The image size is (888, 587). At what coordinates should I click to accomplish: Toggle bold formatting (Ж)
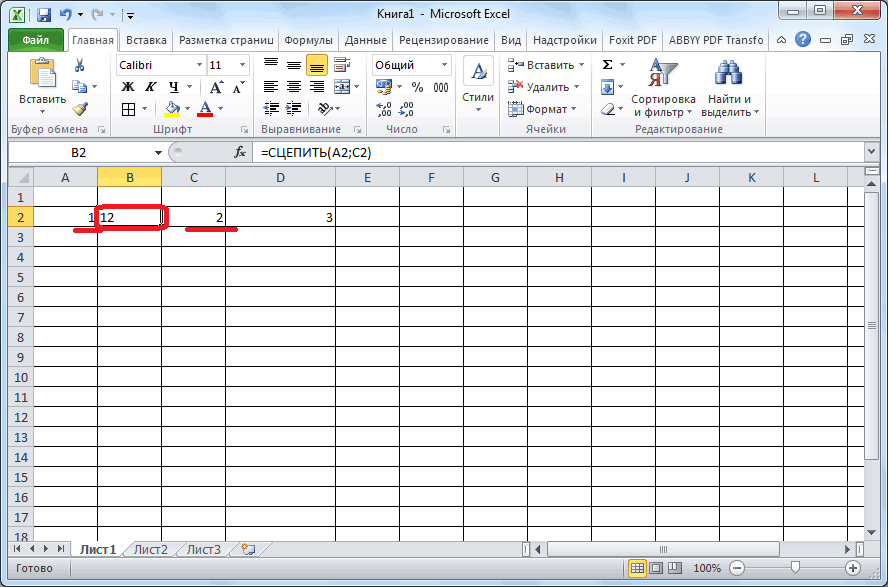[x=128, y=87]
